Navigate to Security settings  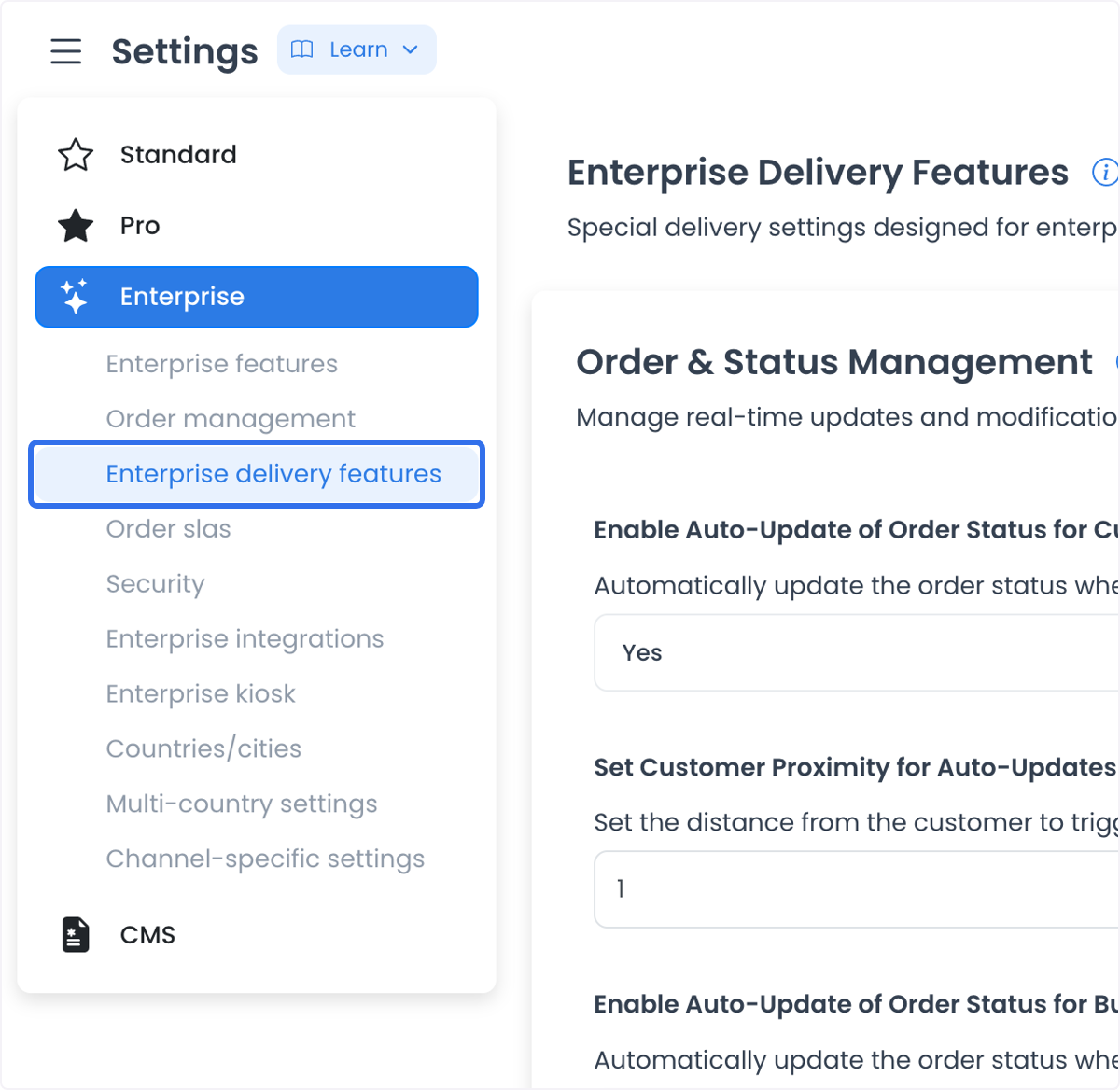point(155,584)
